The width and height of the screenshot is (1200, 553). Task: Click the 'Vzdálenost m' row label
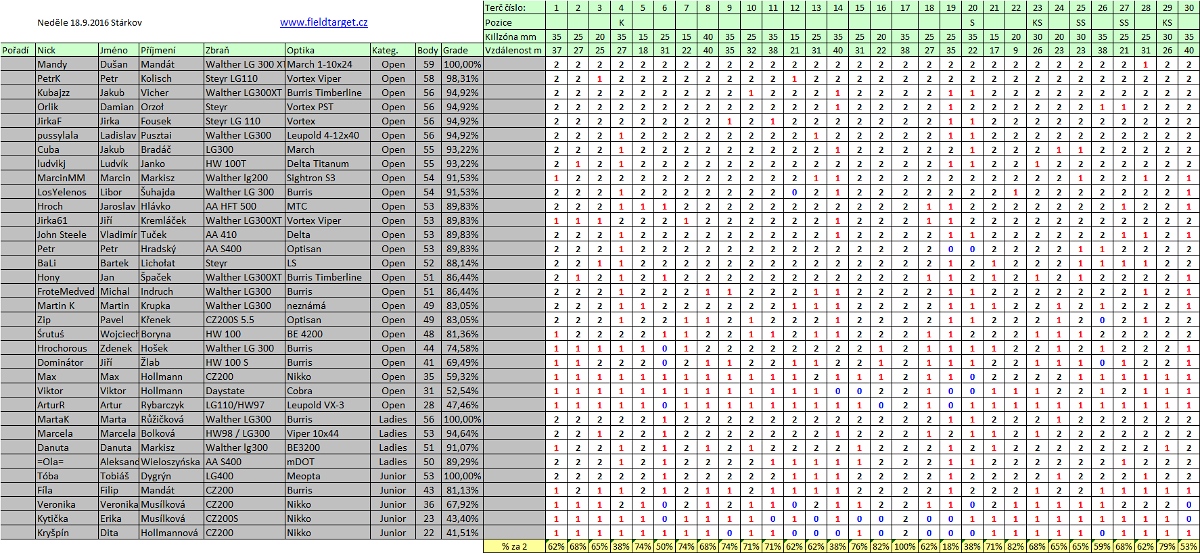(x=513, y=49)
